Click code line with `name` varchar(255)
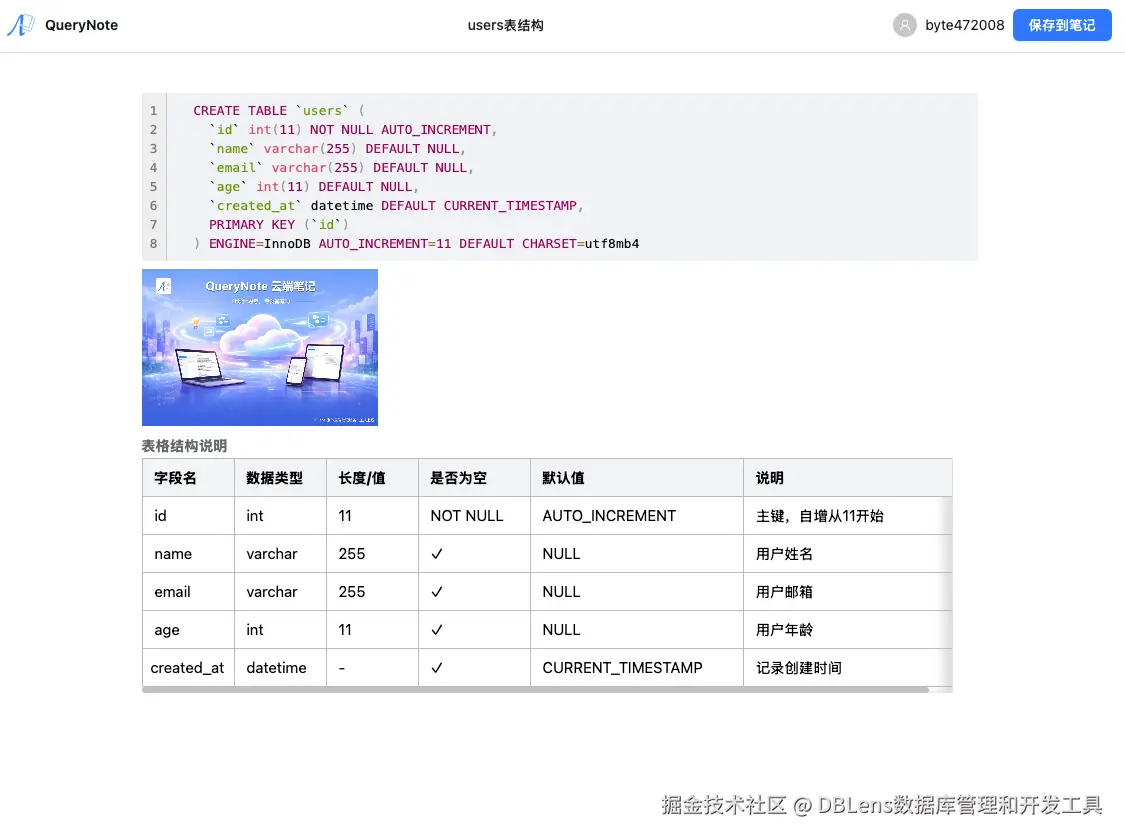The height and width of the screenshot is (839, 1125). 337,149
